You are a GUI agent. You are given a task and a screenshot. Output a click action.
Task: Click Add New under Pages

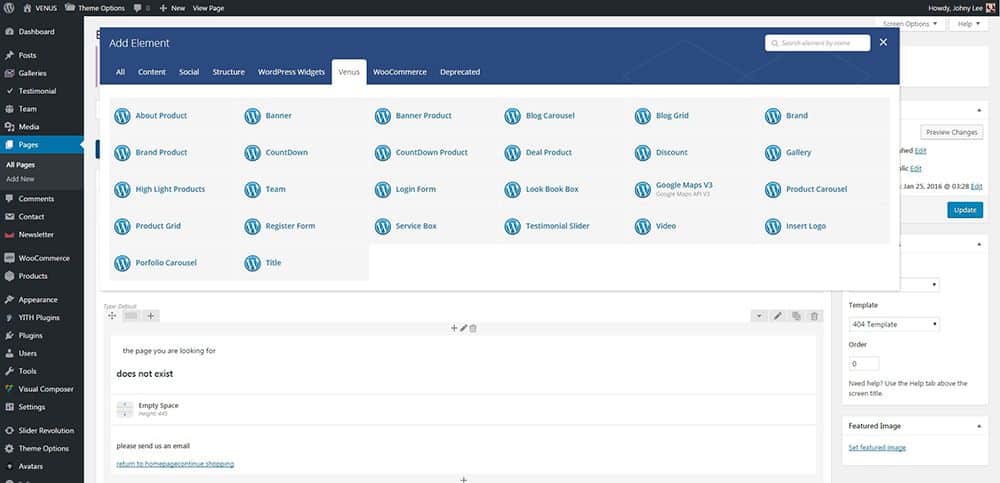point(20,179)
